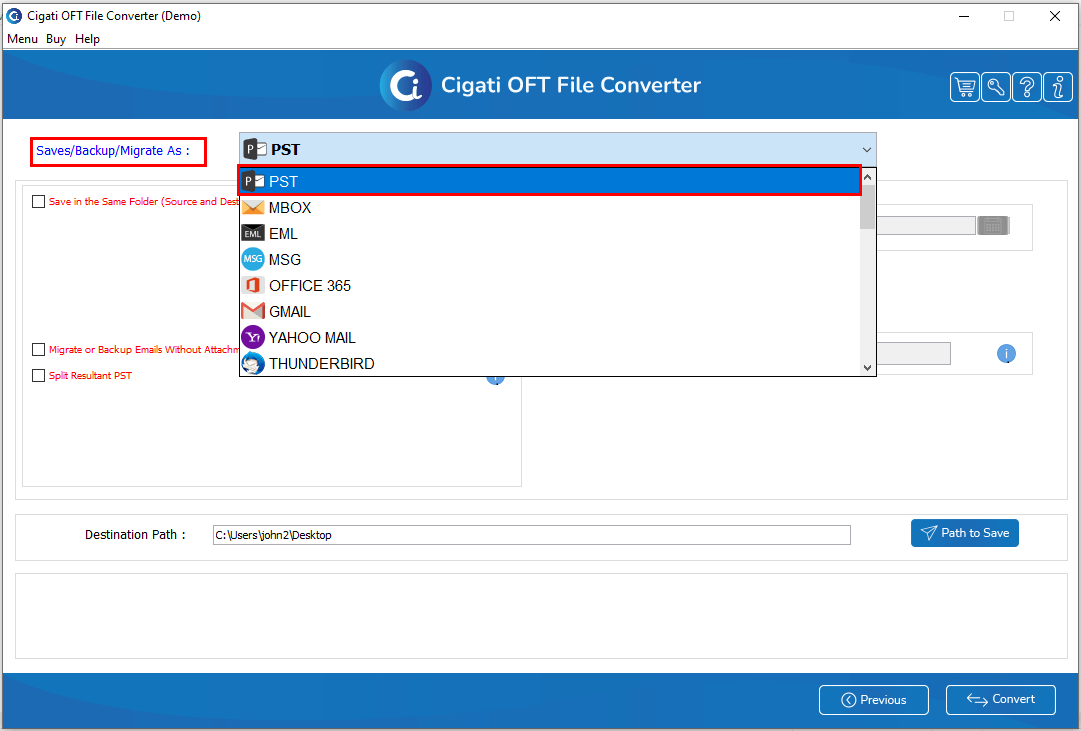The height and width of the screenshot is (731, 1081).
Task: Close the OFT File Converter window
Action: (1054, 16)
